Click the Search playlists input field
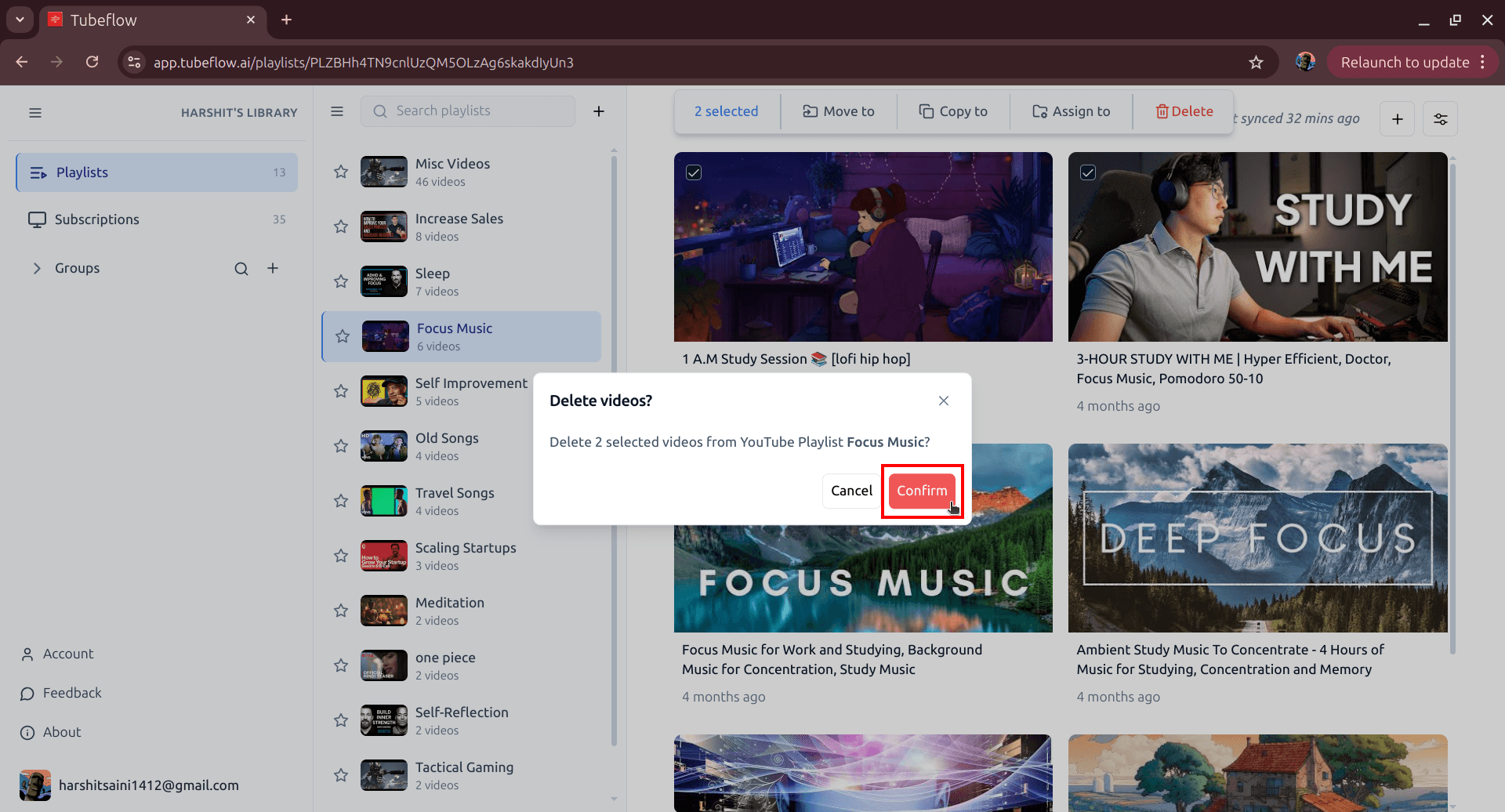This screenshot has width=1505, height=812. click(x=468, y=111)
